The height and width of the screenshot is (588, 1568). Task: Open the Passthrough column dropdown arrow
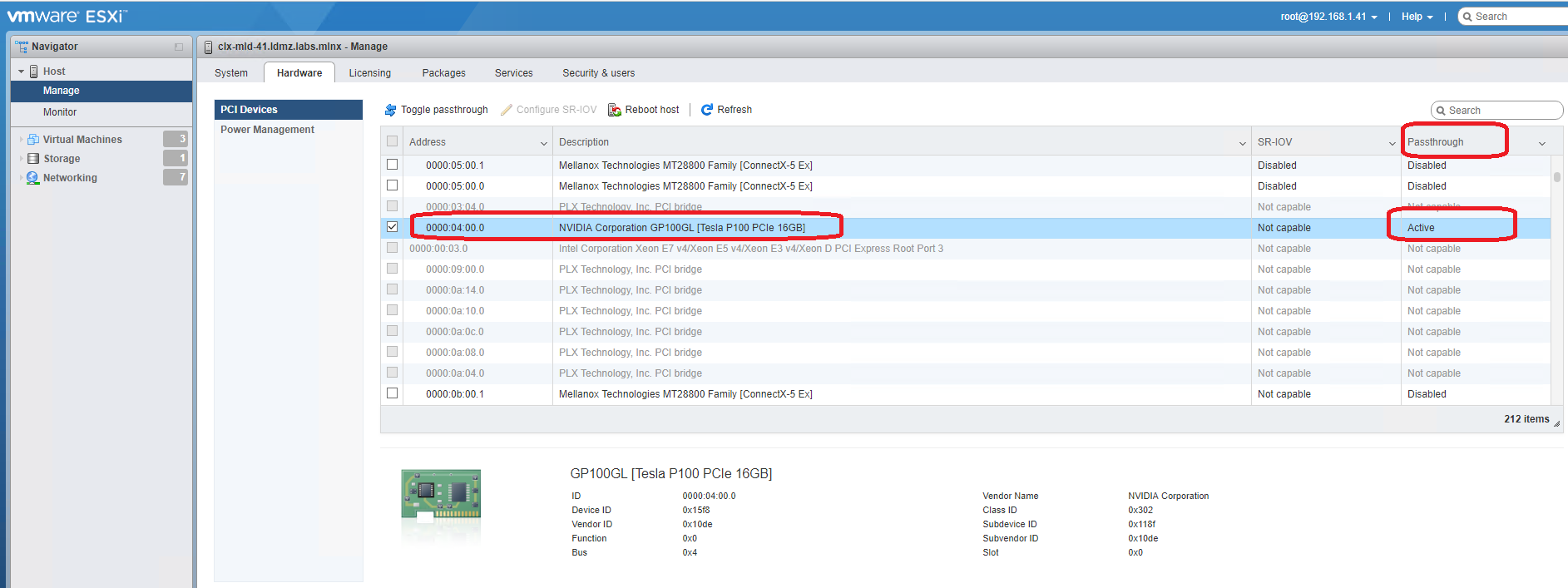(x=1542, y=143)
